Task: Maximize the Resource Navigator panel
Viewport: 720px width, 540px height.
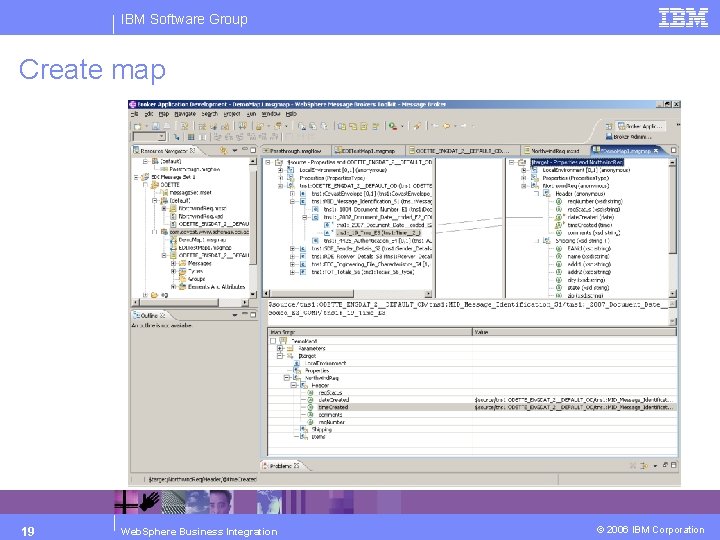Action: point(253,150)
